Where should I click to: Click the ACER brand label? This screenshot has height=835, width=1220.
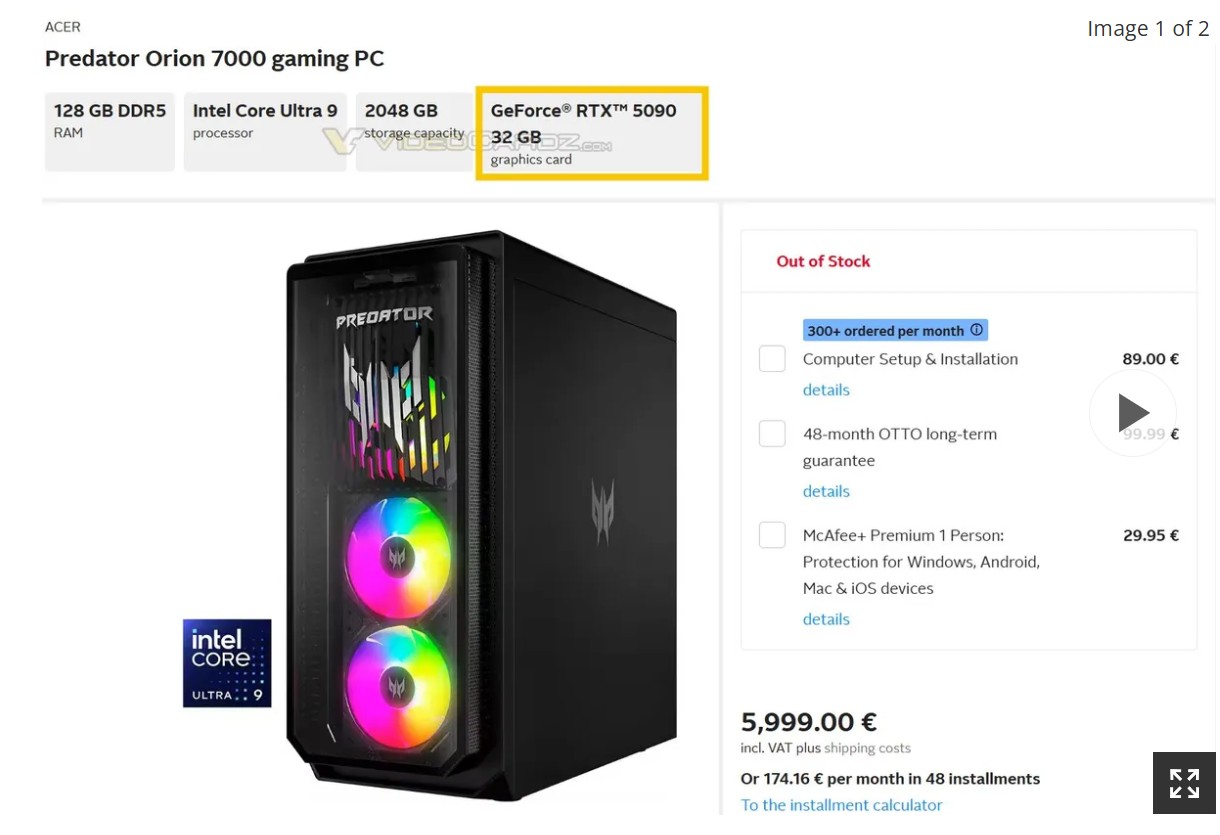click(62, 27)
